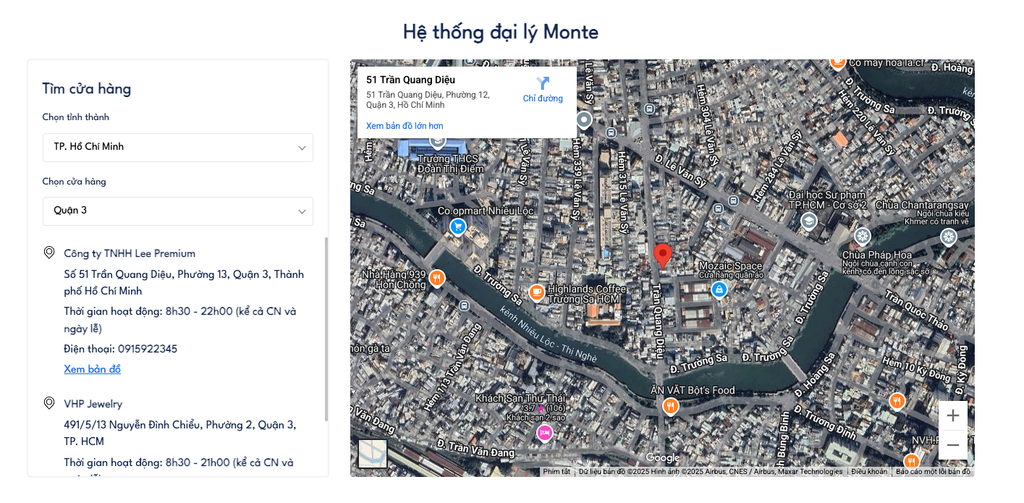
Task: Click the flower shop icon at top of map
Action: pyautogui.click(x=838, y=63)
